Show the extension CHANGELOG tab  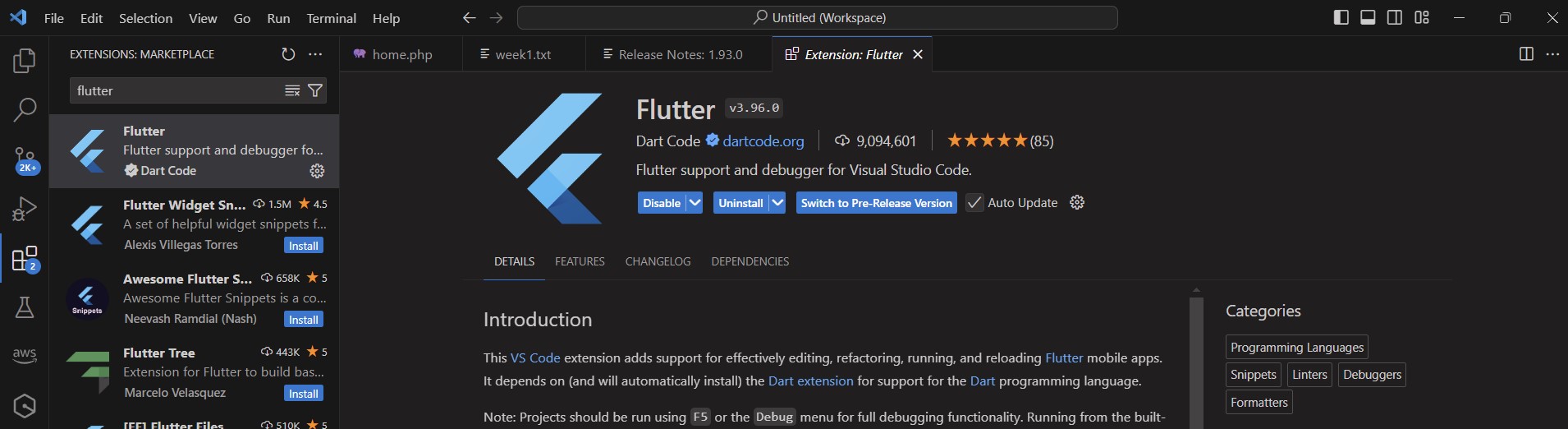pos(658,261)
